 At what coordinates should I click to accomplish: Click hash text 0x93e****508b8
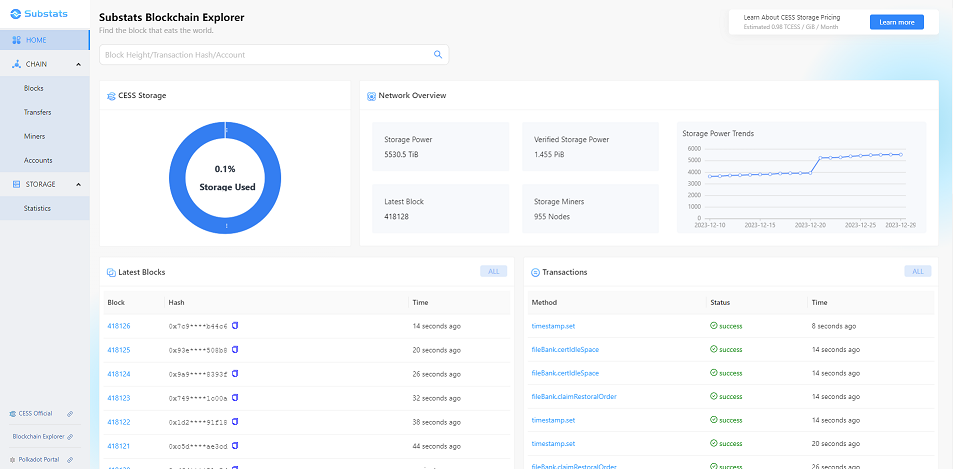tap(198, 350)
